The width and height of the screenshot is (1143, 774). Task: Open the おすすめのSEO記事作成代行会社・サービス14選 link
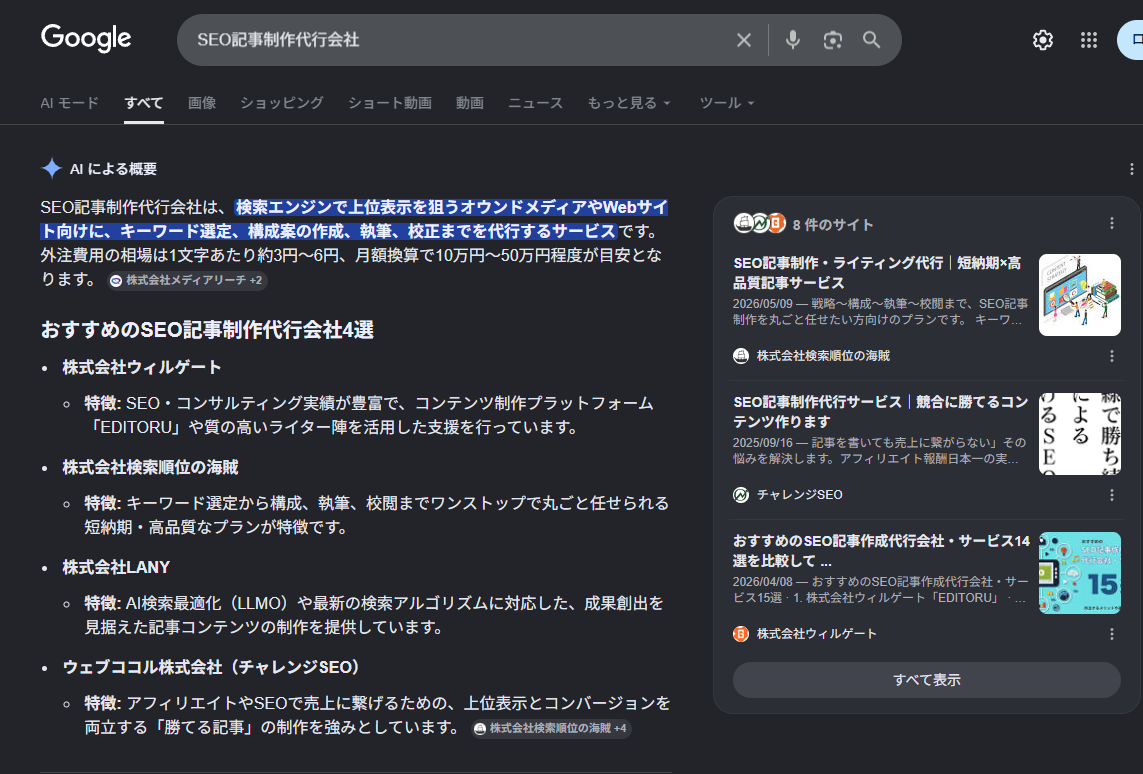point(881,551)
